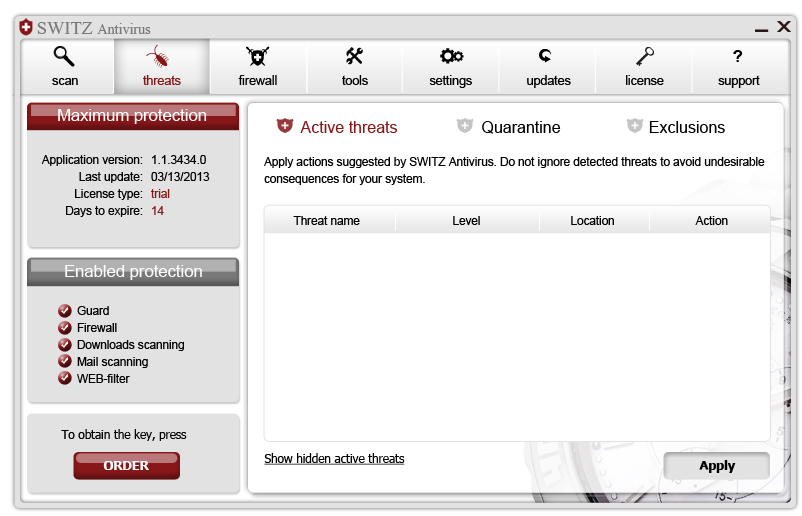Screen dimensions: 802x516
Task: Select the threats bug icon
Action: [160, 56]
